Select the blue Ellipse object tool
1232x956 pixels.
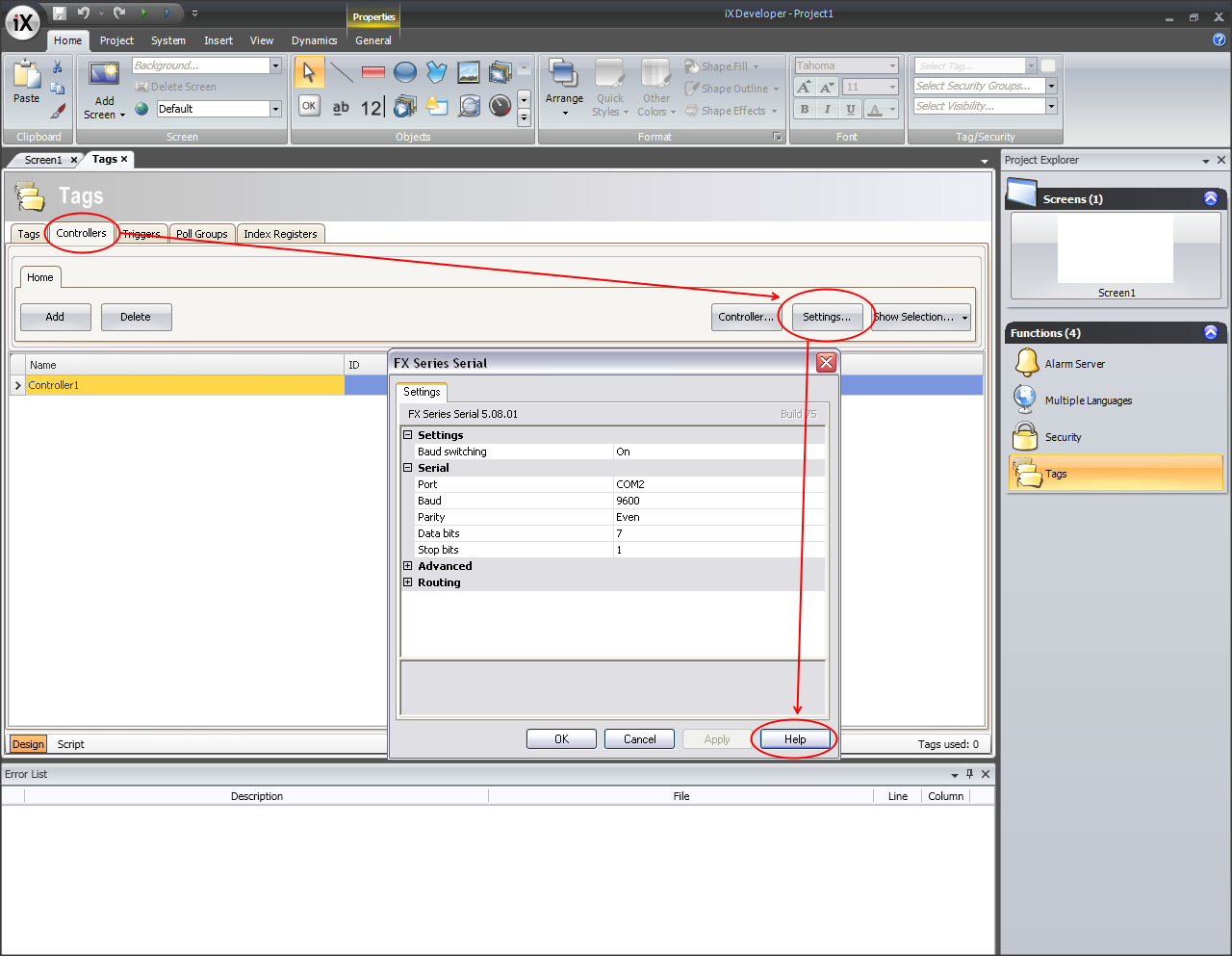405,72
